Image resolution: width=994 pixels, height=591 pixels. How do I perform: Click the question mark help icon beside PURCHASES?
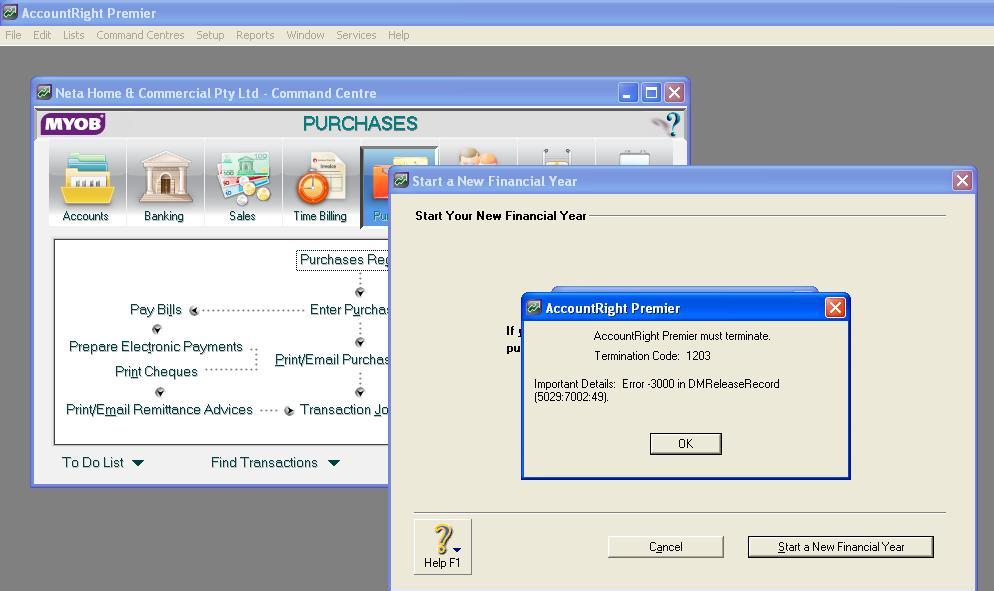tap(671, 125)
